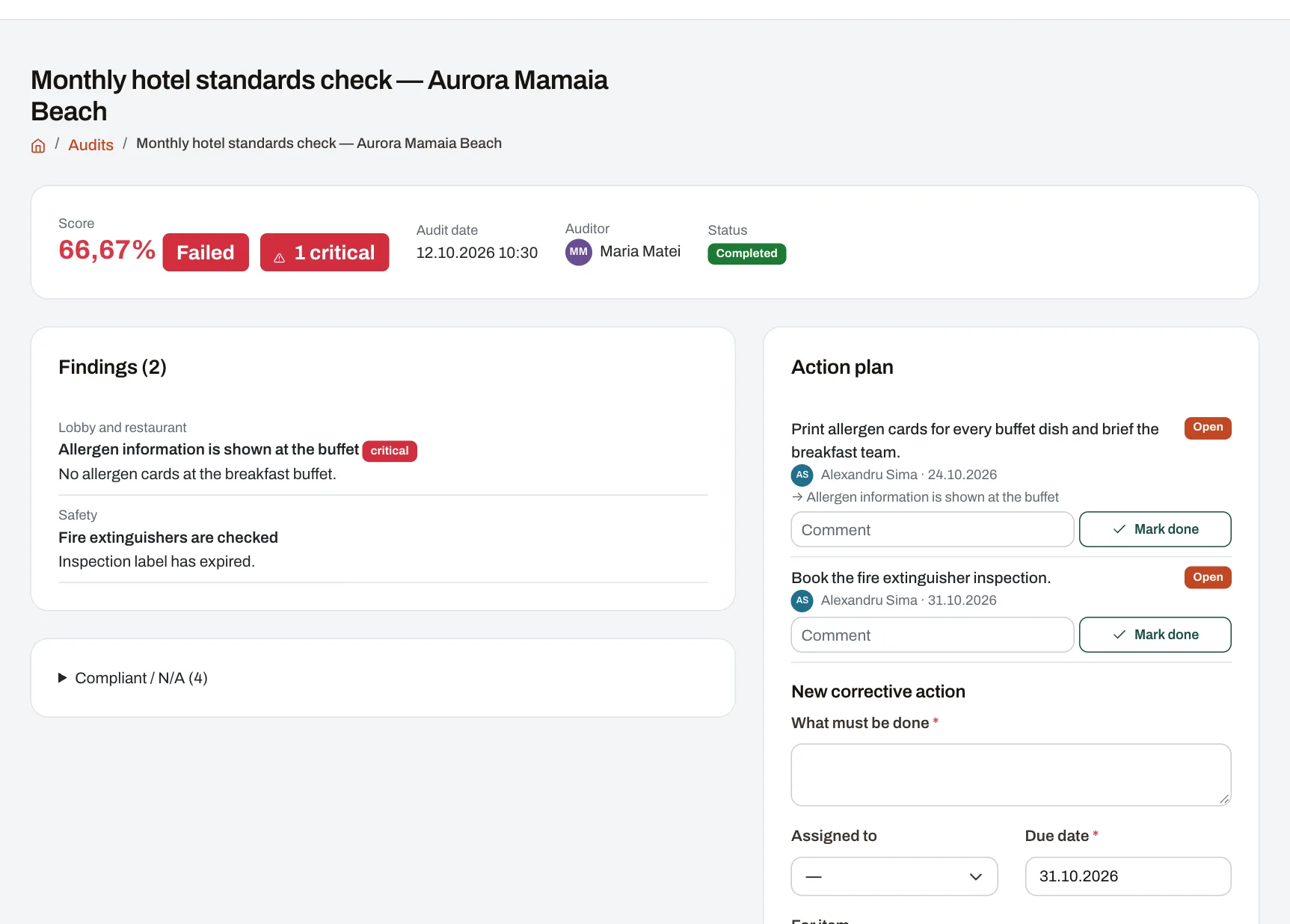Expand the Compliant / N/A (4) section
The image size is (1290, 924).
(x=133, y=678)
